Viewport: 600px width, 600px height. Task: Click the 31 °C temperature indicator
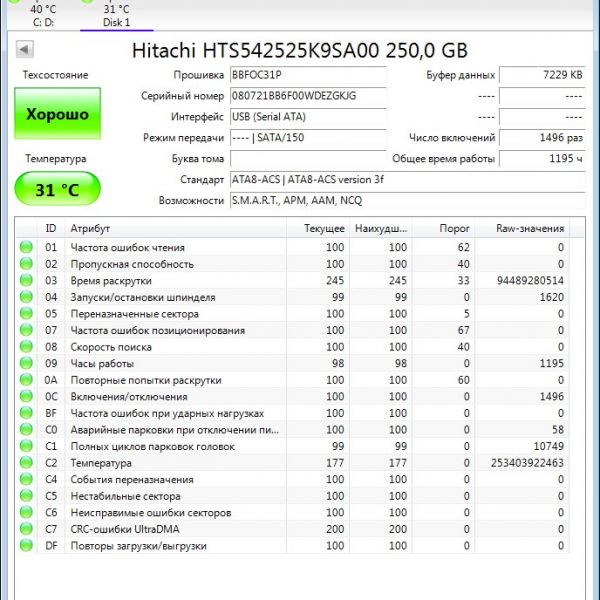(x=57, y=189)
